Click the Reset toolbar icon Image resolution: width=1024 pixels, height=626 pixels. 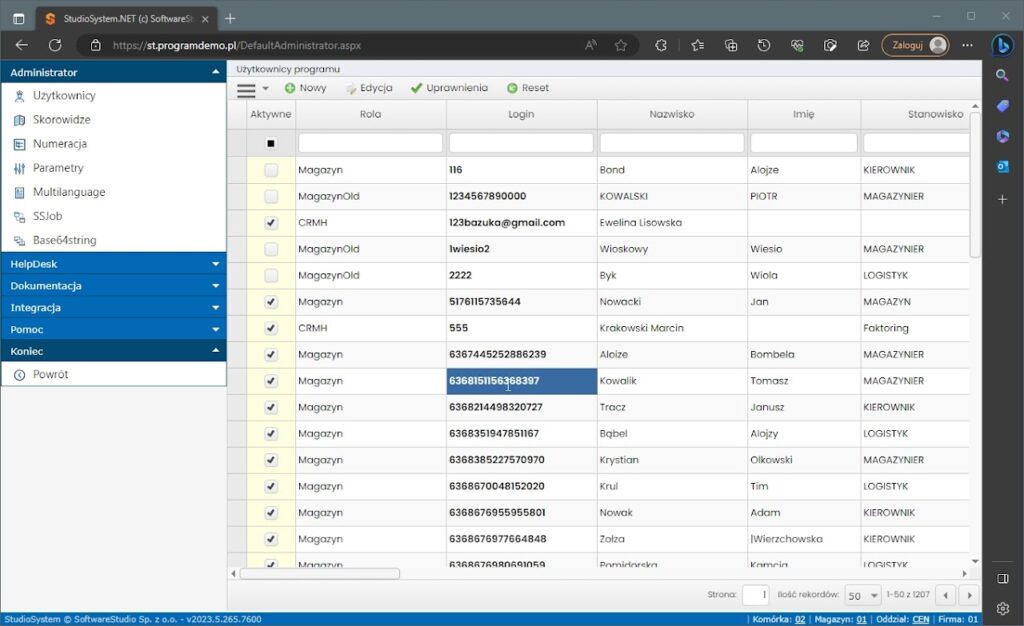click(x=512, y=88)
